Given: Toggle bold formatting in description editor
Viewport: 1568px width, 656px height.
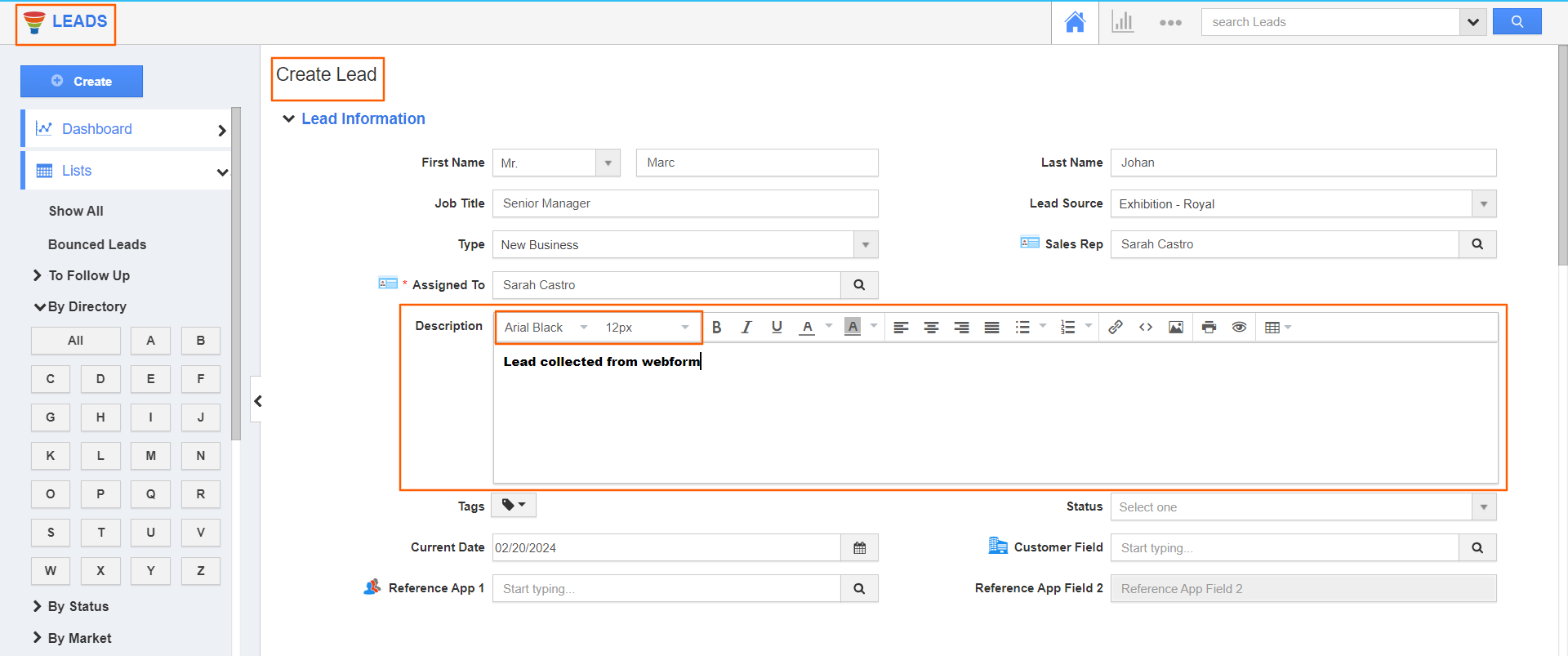Looking at the screenshot, I should [x=716, y=328].
